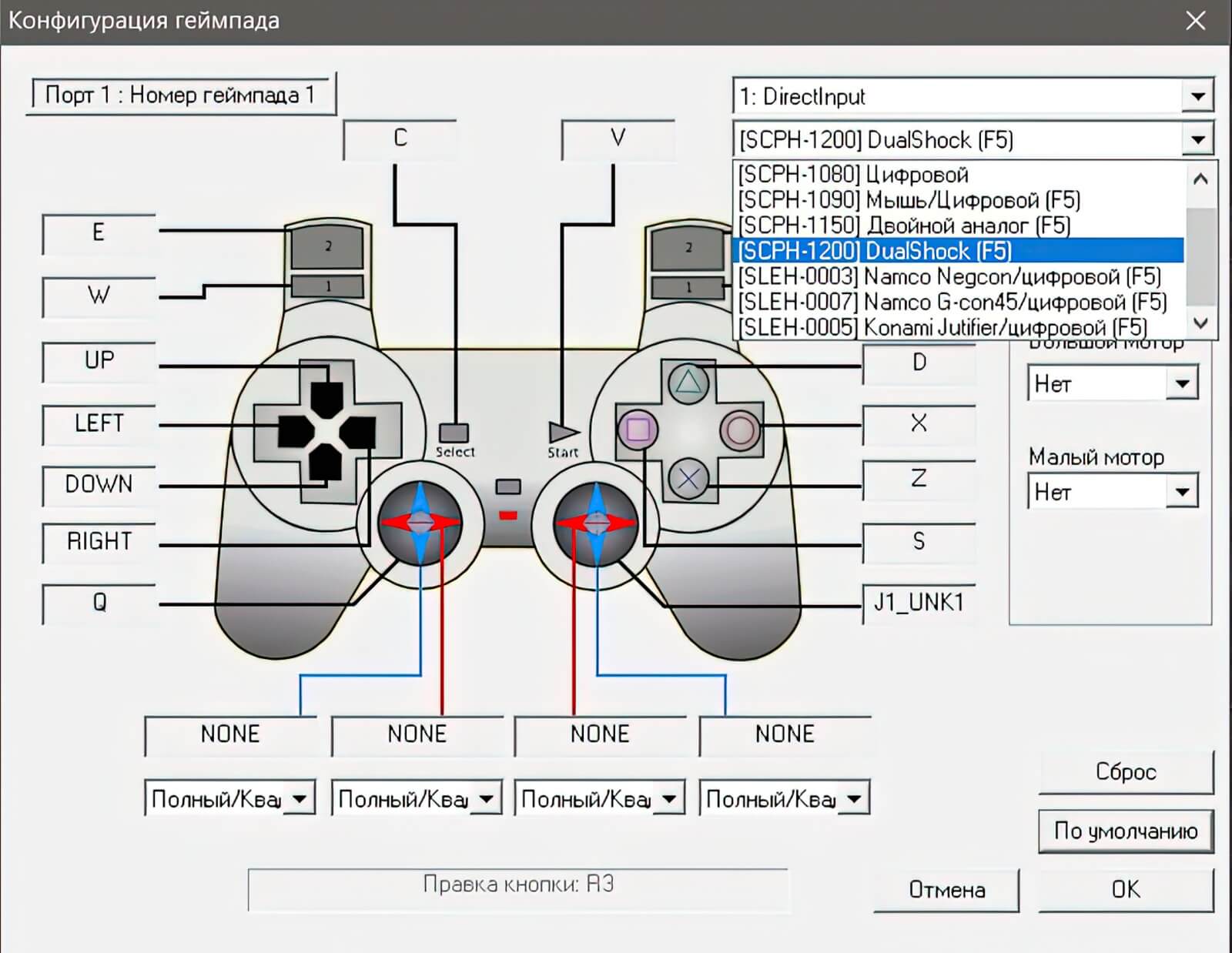Click the 'W' L1 key binding box
The image size is (1232, 953).
[x=99, y=297]
